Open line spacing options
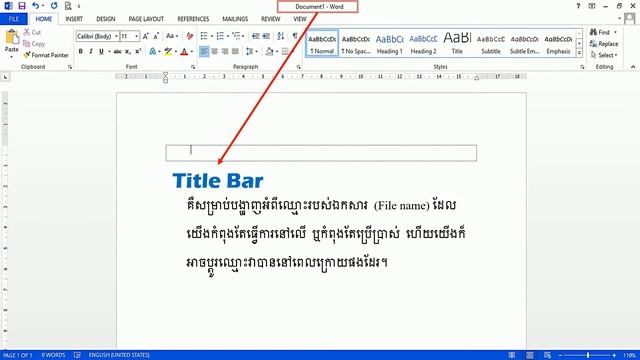This screenshot has width=640, height=360. (251, 51)
